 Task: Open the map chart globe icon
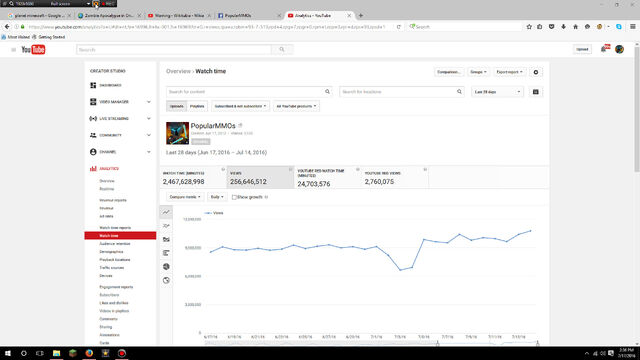tap(166, 267)
